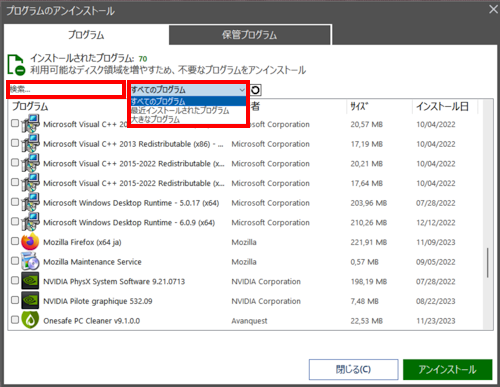Viewport: 500px width, 387px height.
Task: Click the NVIDIA Pilote graphique icon
Action: point(30,300)
